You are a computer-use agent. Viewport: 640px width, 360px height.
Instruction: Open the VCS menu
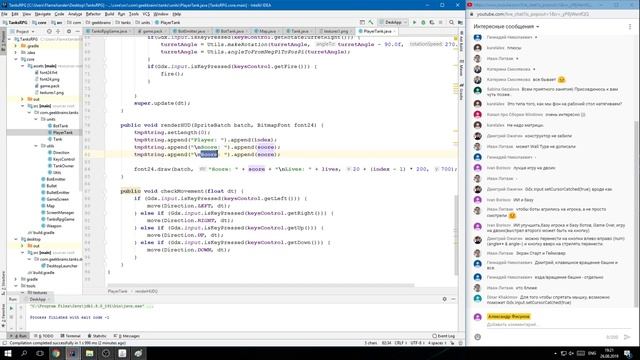146,14
